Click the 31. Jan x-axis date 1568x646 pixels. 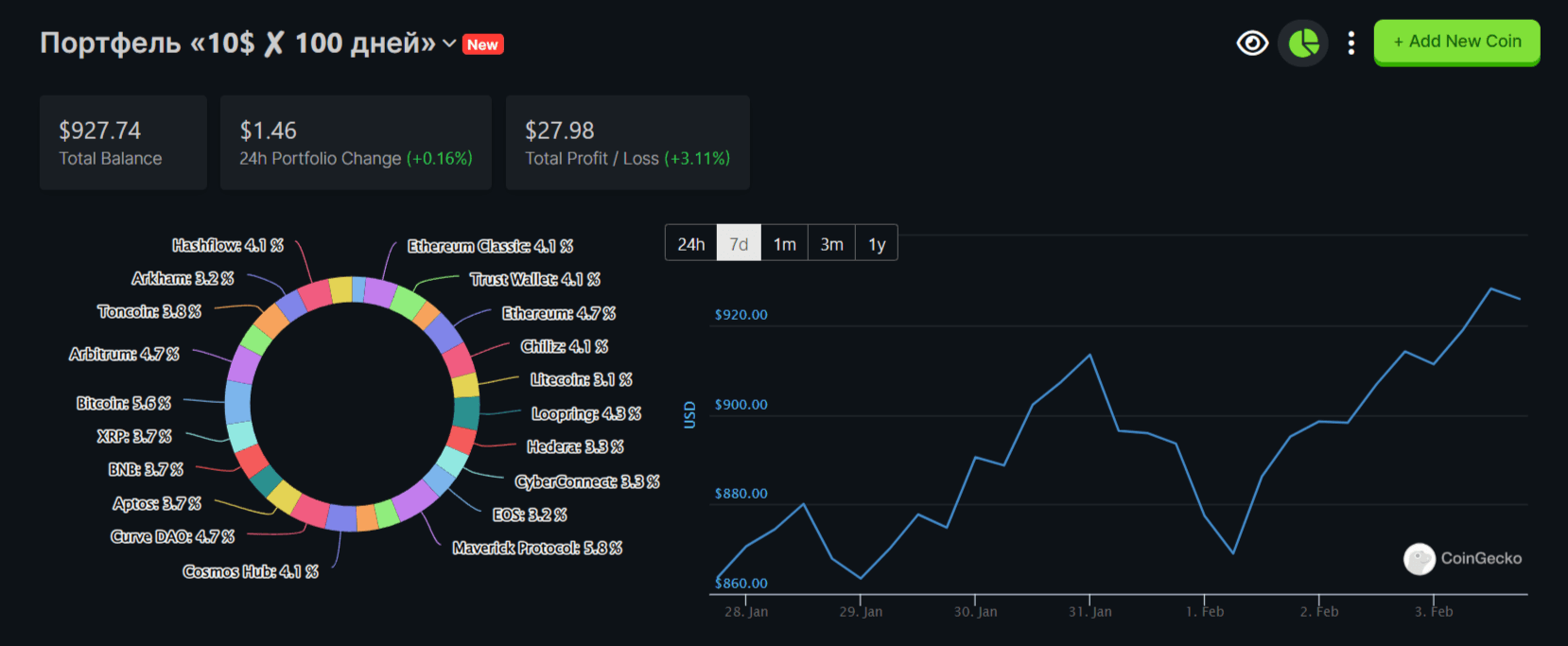click(x=1089, y=612)
